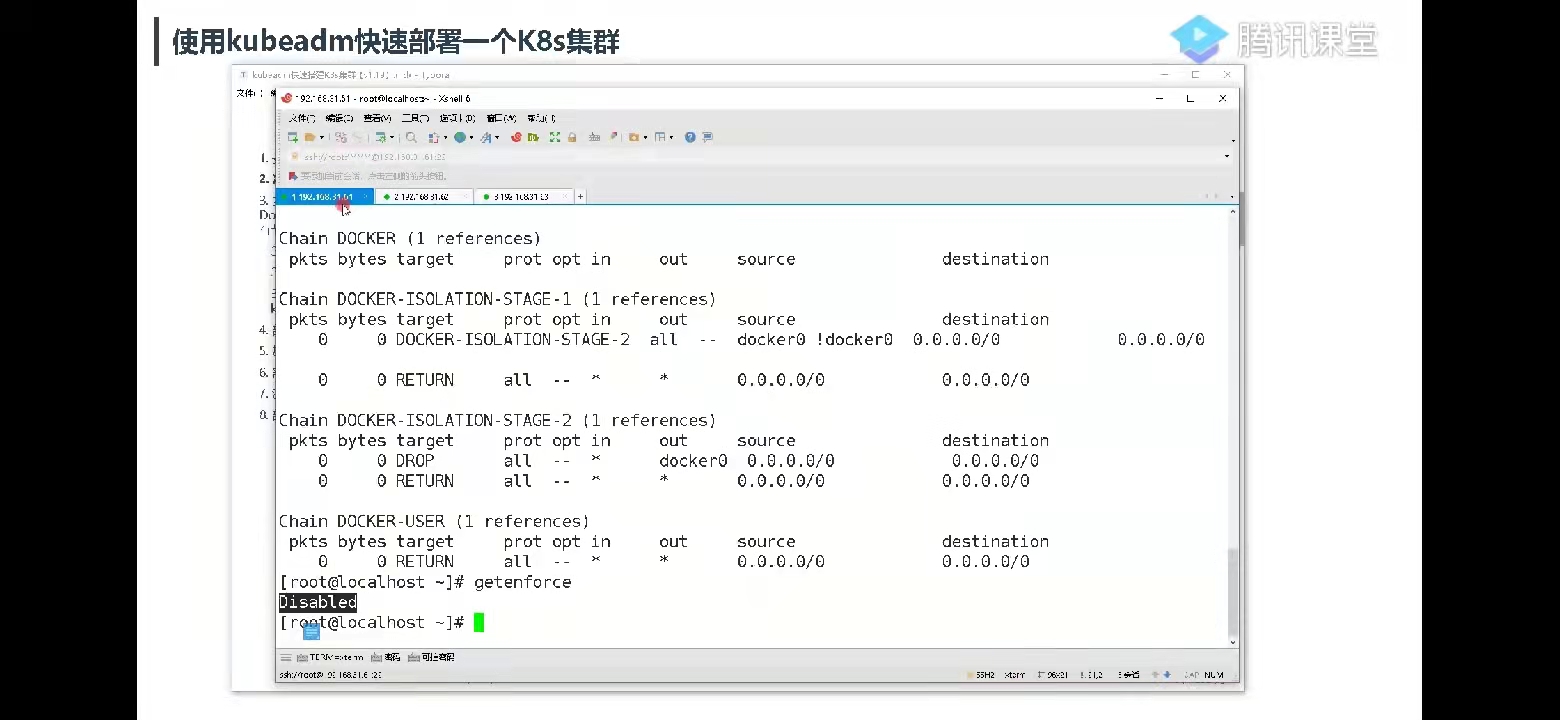Viewport: 1560px width, 720px height.
Task: Click the red flag session hint icon
Action: tap(293, 176)
